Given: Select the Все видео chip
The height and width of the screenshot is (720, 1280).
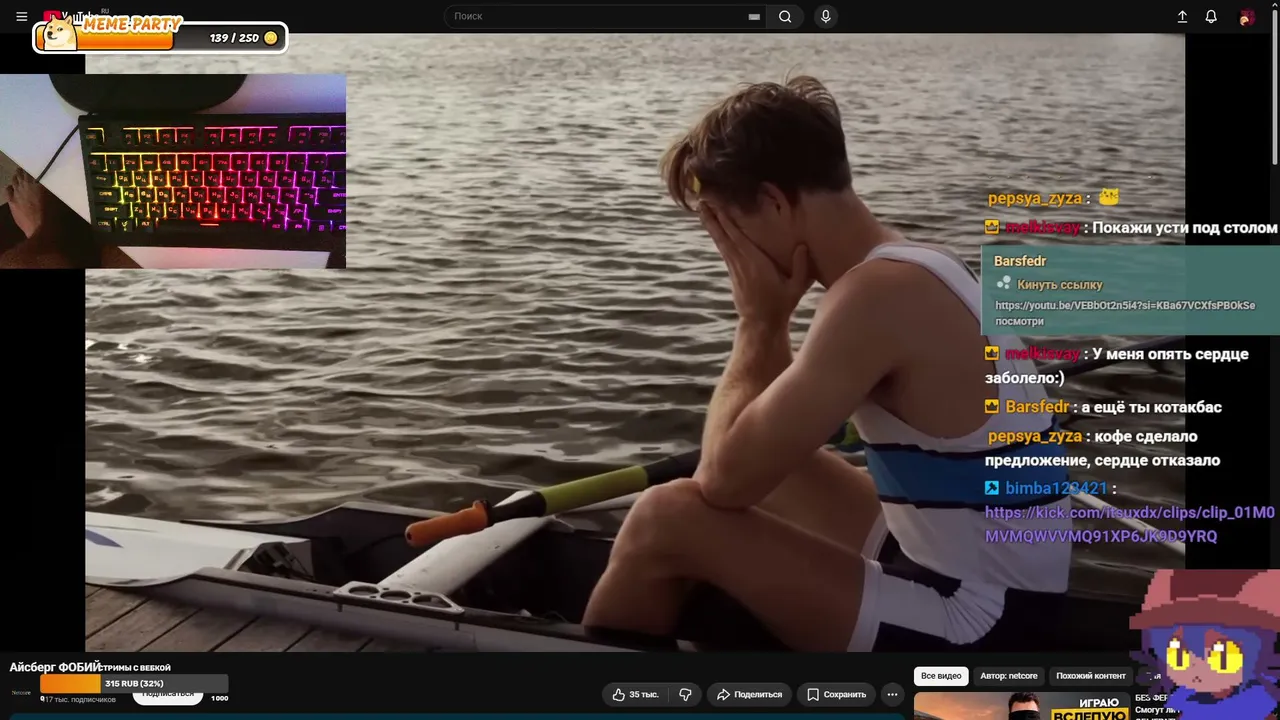Looking at the screenshot, I should (x=941, y=676).
